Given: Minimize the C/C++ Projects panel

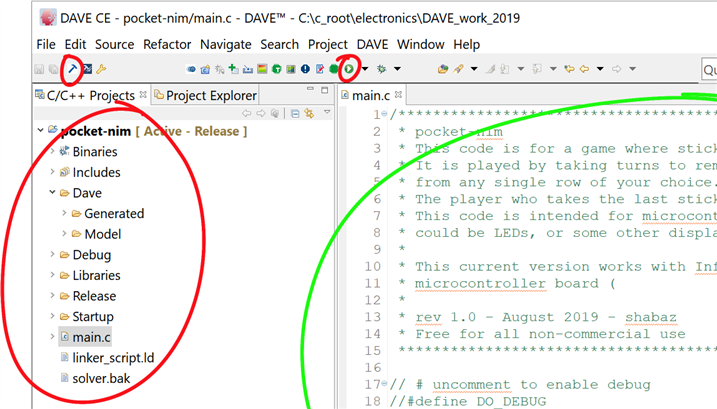Looking at the screenshot, I should (x=310, y=89).
